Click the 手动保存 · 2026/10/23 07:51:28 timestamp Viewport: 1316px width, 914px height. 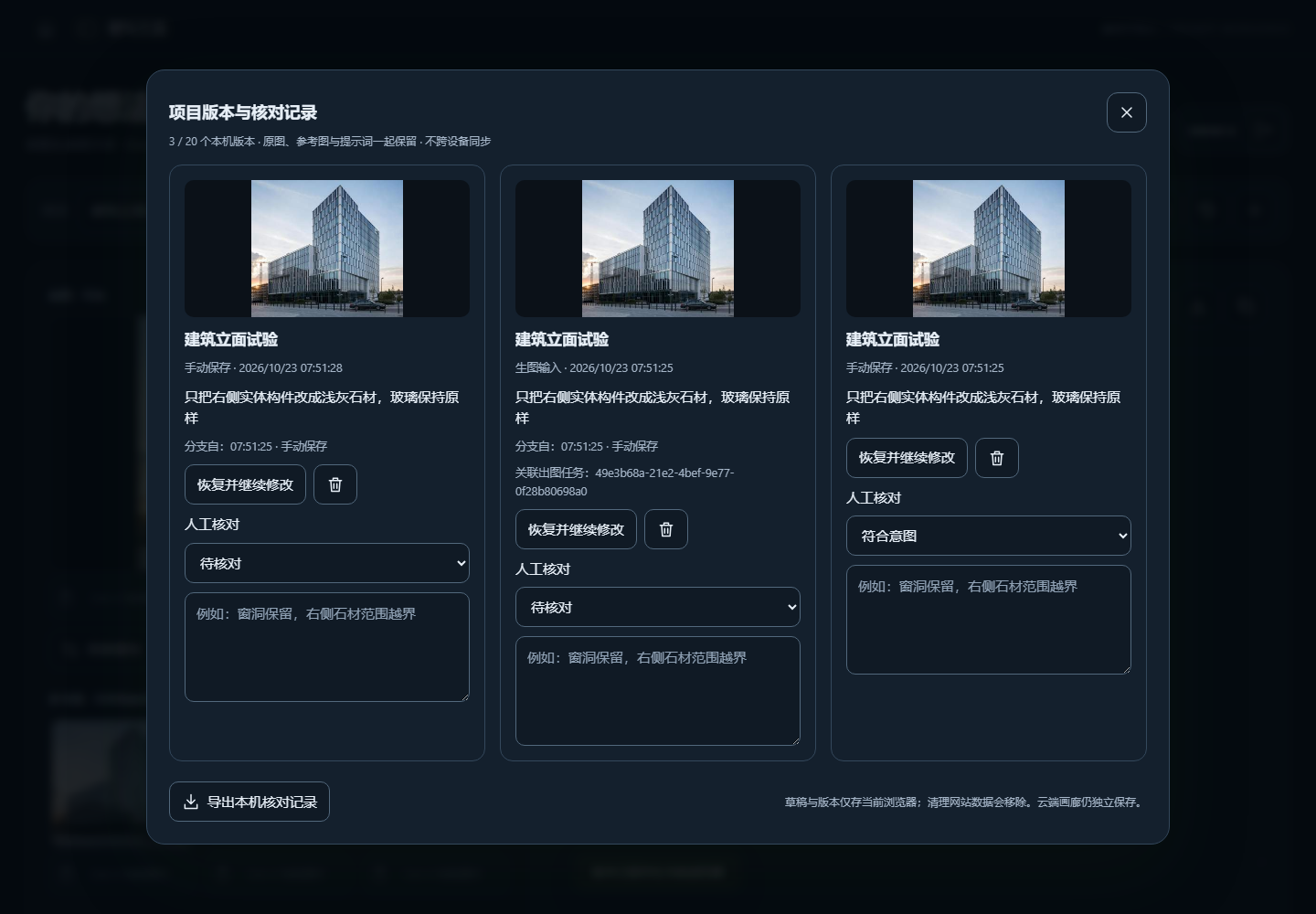(x=263, y=367)
